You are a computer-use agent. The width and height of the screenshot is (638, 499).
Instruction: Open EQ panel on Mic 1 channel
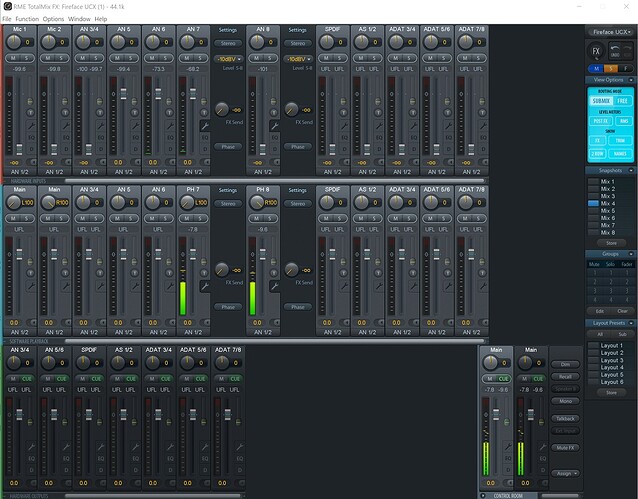pos(31,138)
